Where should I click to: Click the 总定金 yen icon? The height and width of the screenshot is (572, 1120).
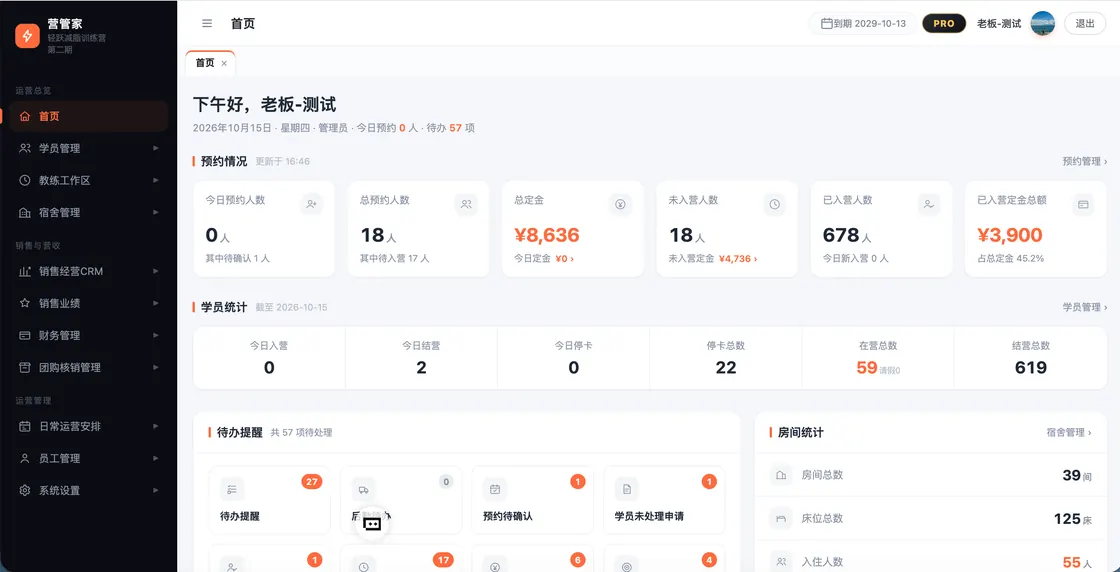click(x=620, y=204)
